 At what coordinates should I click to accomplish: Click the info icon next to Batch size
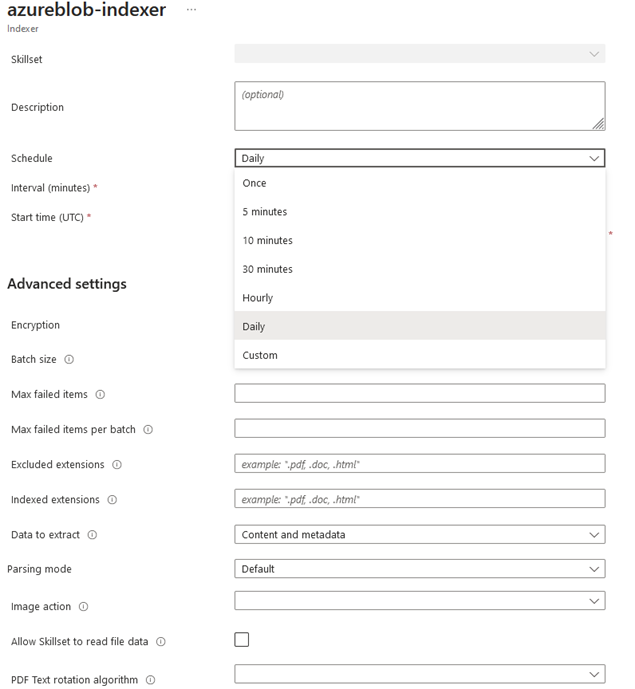(x=69, y=359)
